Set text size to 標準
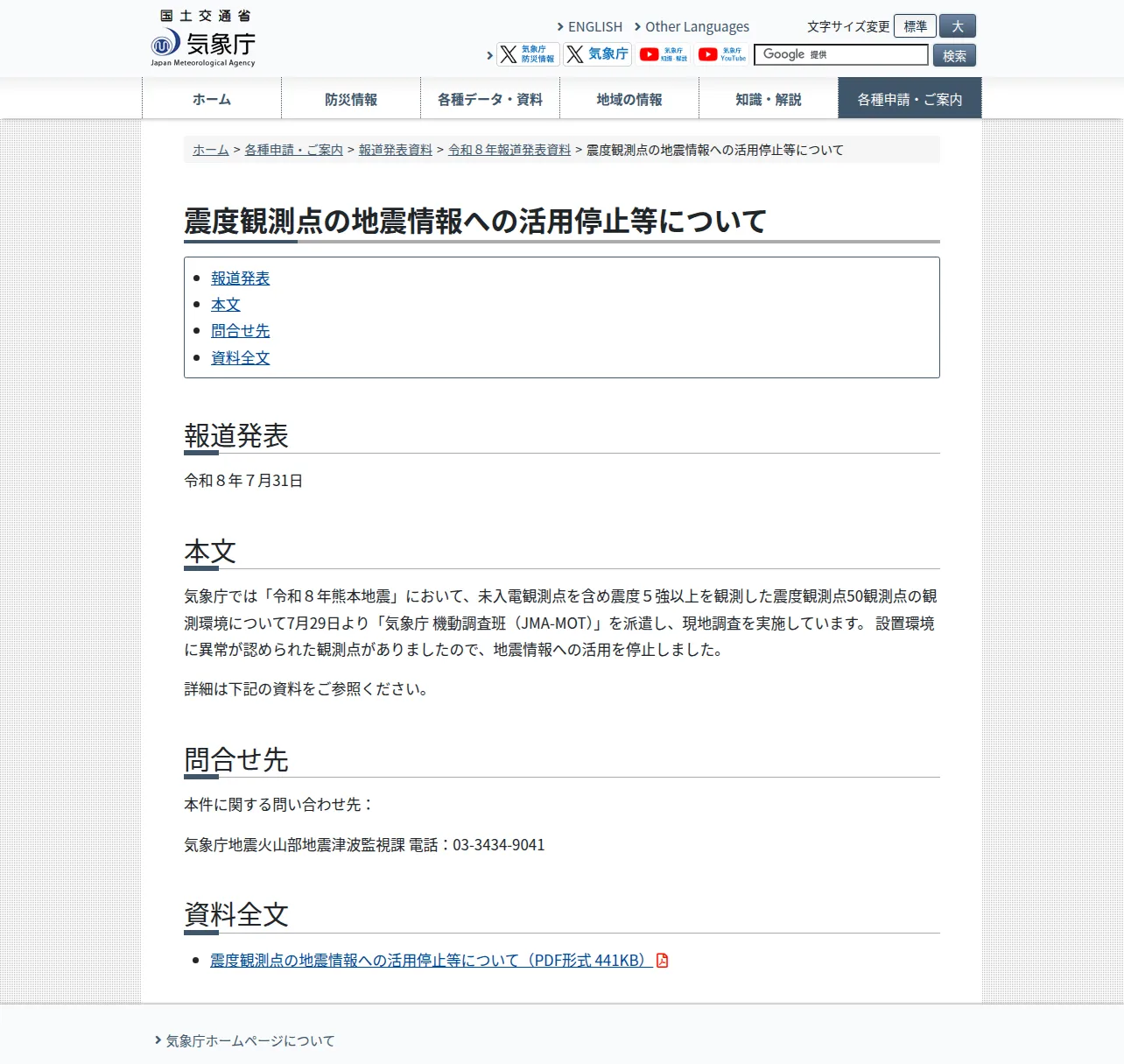 (915, 26)
